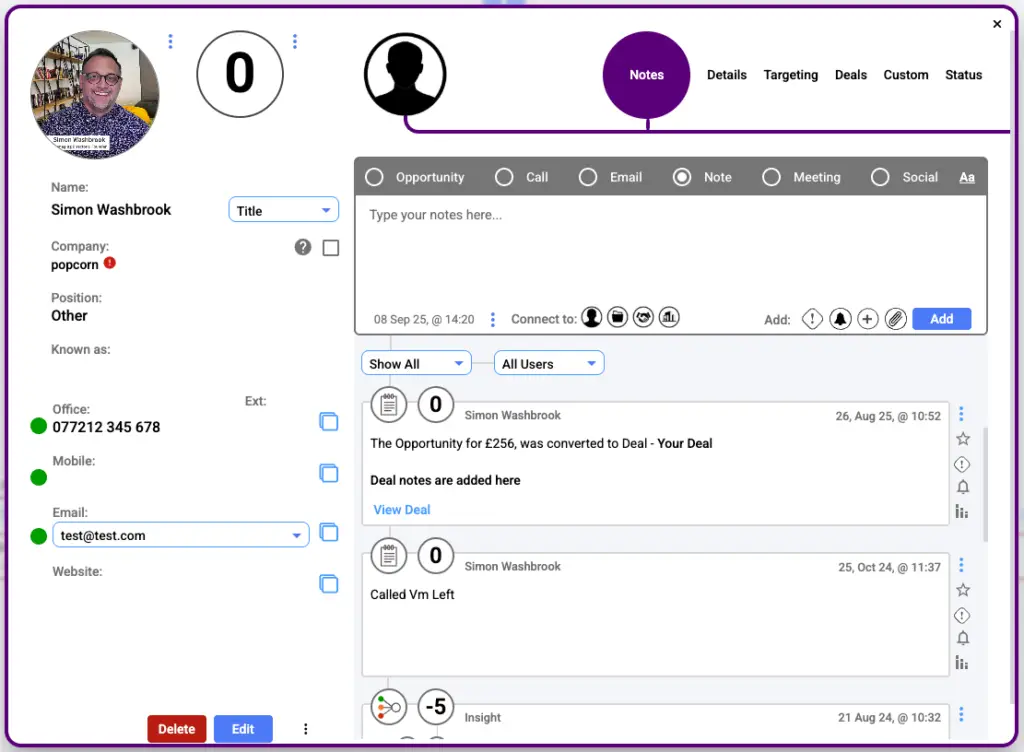Select the Opportunity radio button
Image resolution: width=1024 pixels, height=752 pixels.
tap(374, 177)
